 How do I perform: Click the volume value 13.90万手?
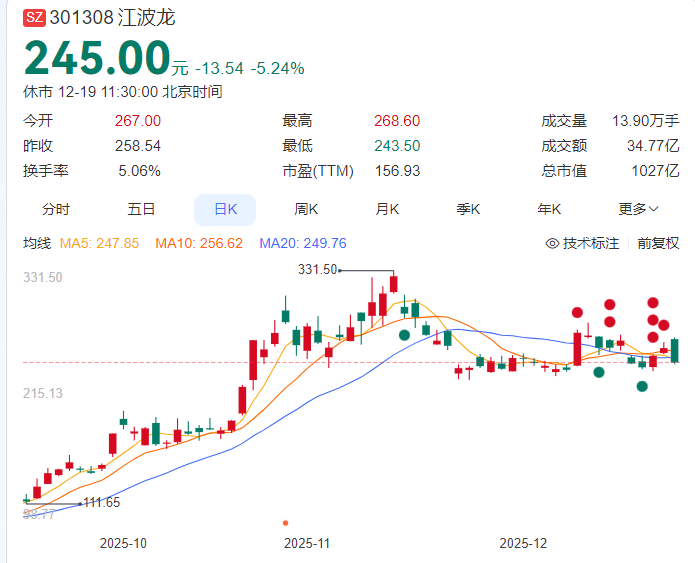(x=645, y=121)
